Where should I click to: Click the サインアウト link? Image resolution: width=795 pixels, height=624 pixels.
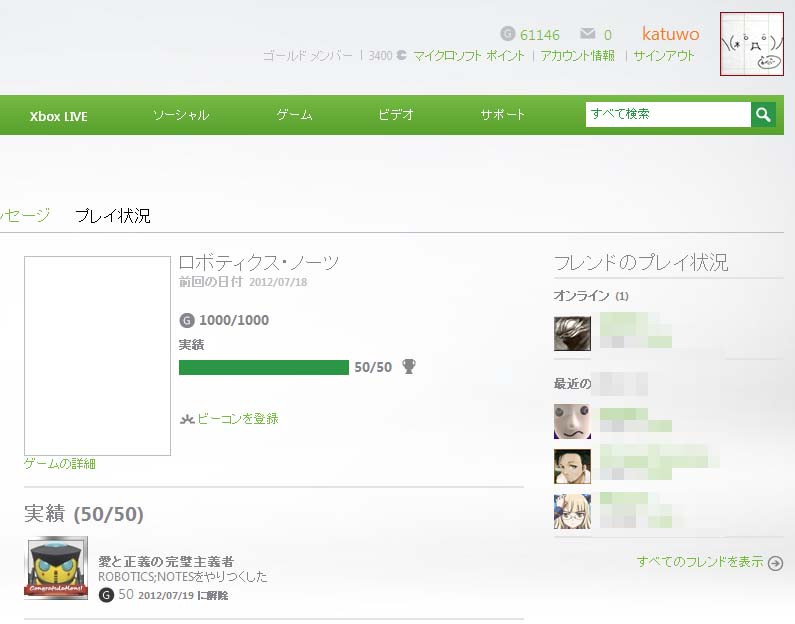[664, 56]
